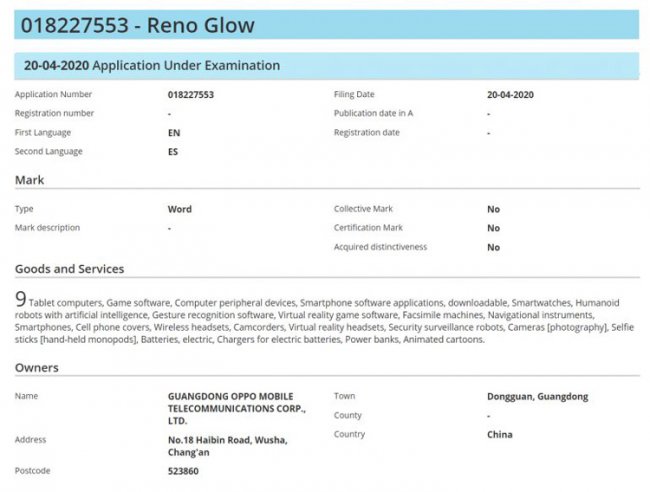Collapse the Owners section heading

(37, 368)
